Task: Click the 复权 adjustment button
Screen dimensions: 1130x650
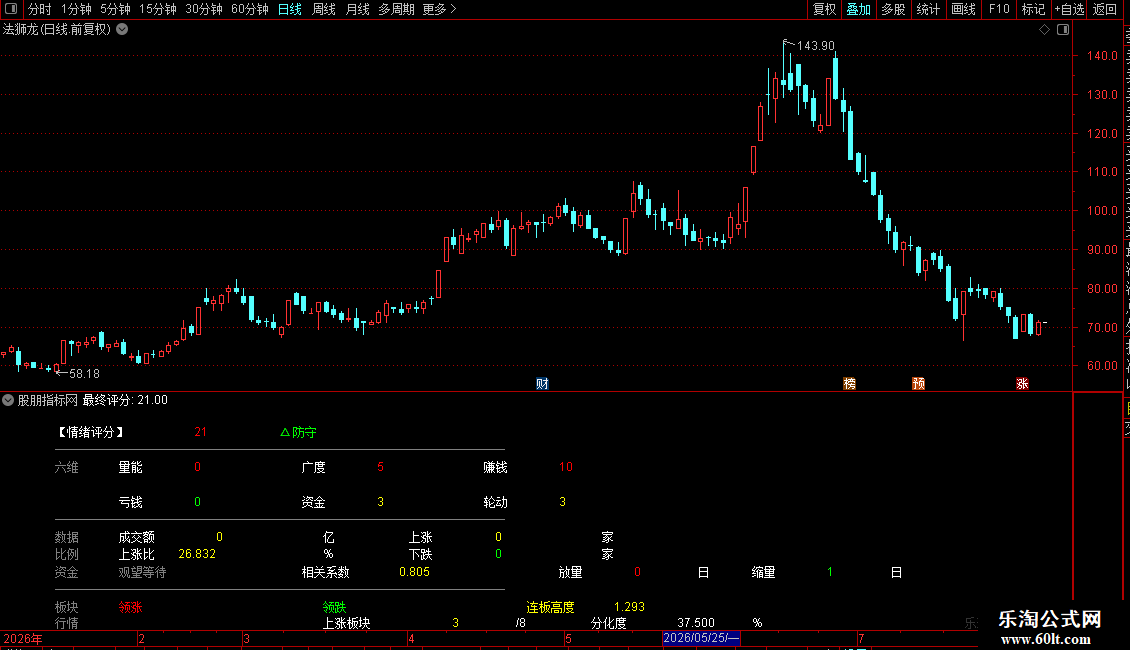Action: tap(824, 9)
